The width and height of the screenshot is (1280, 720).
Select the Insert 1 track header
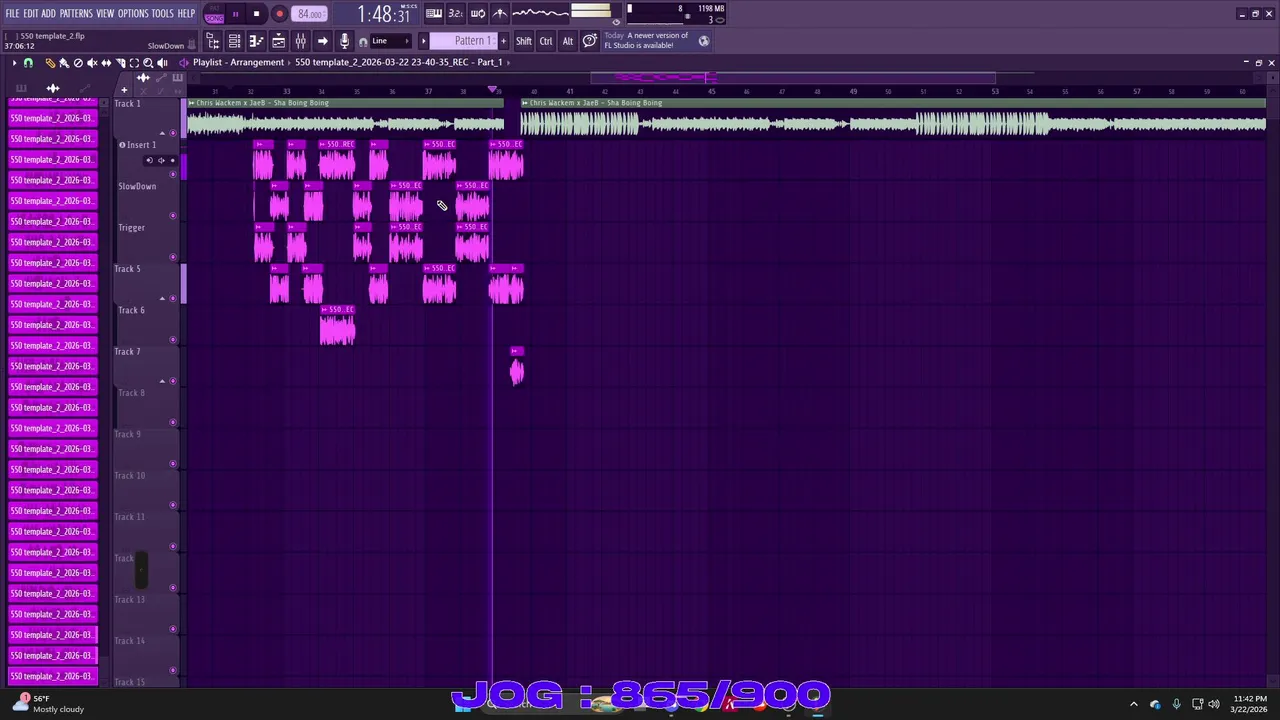pyautogui.click(x=148, y=160)
